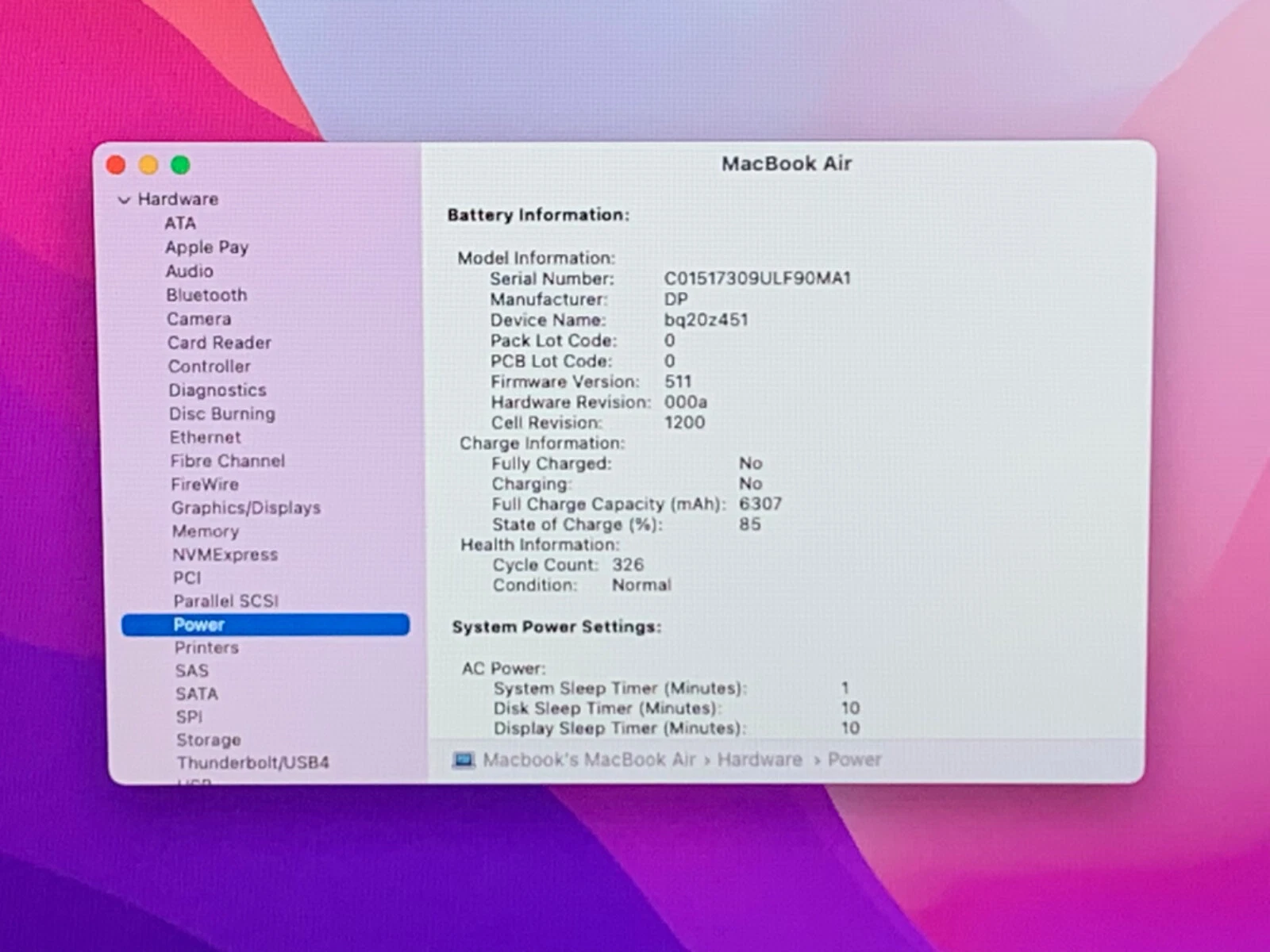Select Camera in the hardware list
The width and height of the screenshot is (1270, 952).
point(198,319)
